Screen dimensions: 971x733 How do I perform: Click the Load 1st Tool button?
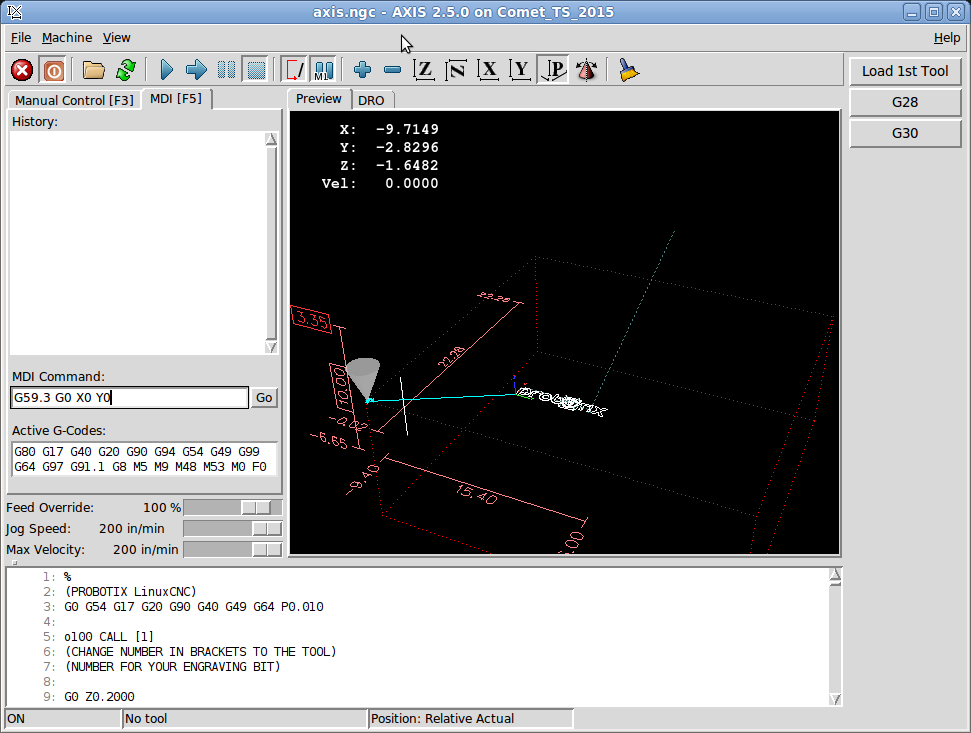click(x=905, y=71)
